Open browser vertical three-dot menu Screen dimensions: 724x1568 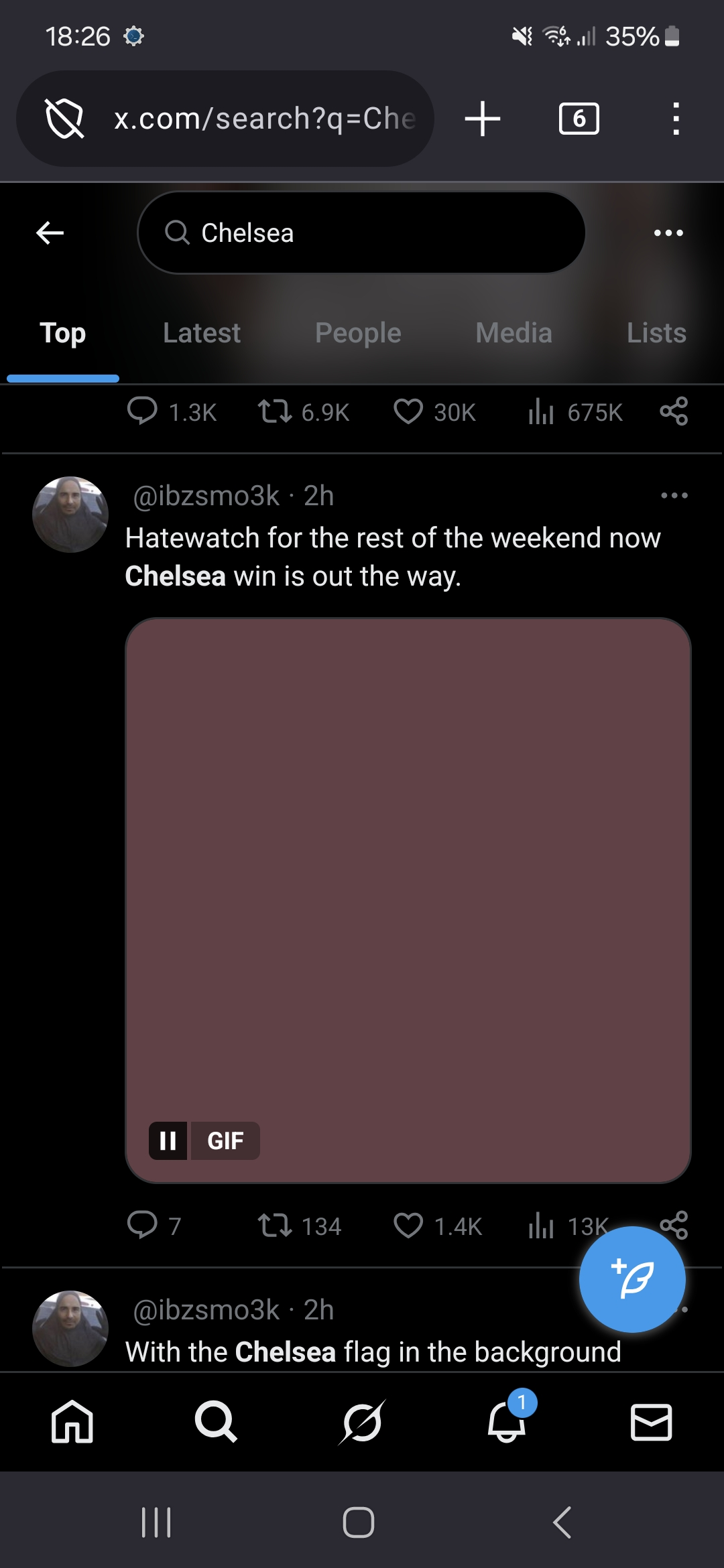(x=676, y=119)
